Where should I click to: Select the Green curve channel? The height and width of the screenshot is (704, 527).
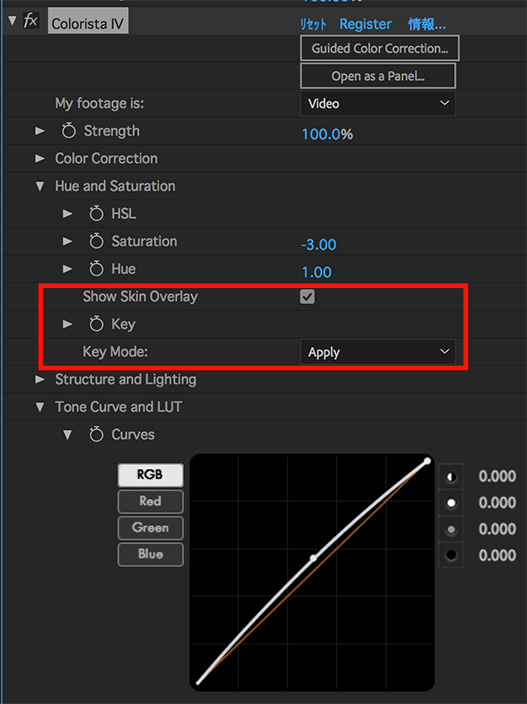point(150,528)
